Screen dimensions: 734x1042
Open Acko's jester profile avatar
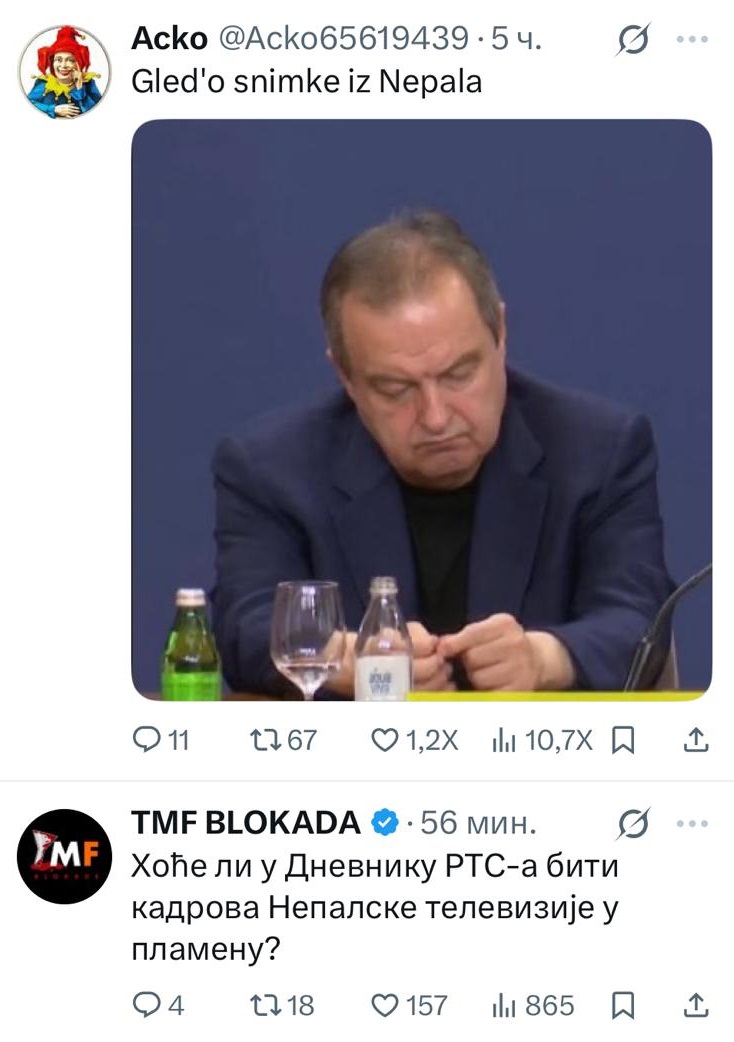click(x=64, y=72)
